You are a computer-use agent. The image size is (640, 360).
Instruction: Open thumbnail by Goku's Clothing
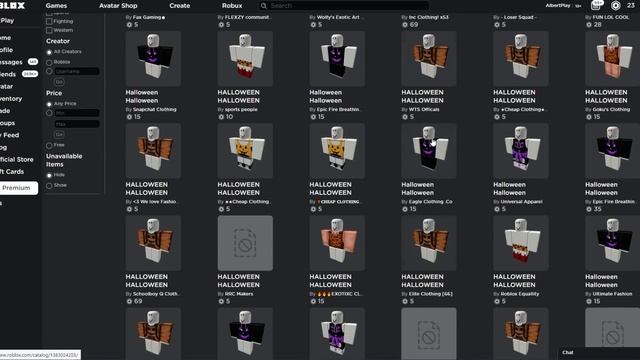[612, 58]
